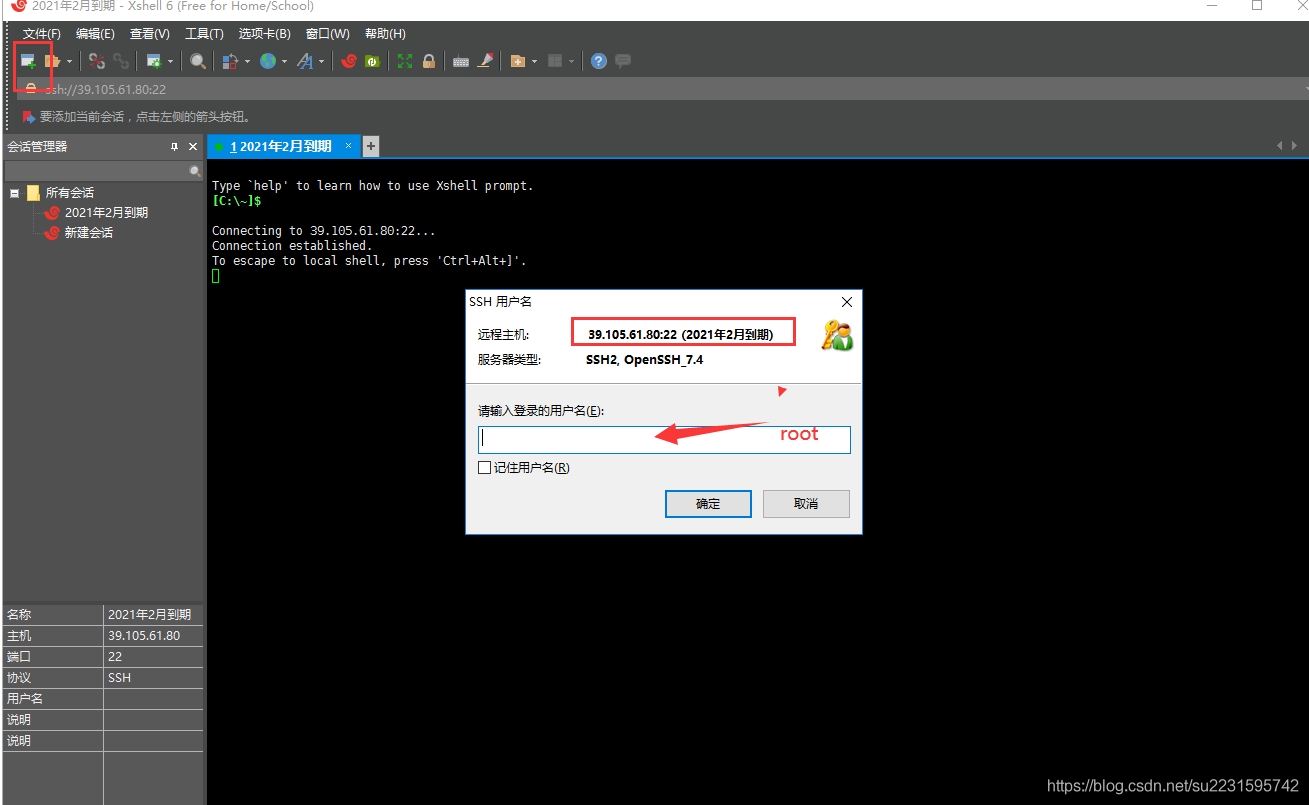
Task: Click the globe encoding icon
Action: coord(268,61)
